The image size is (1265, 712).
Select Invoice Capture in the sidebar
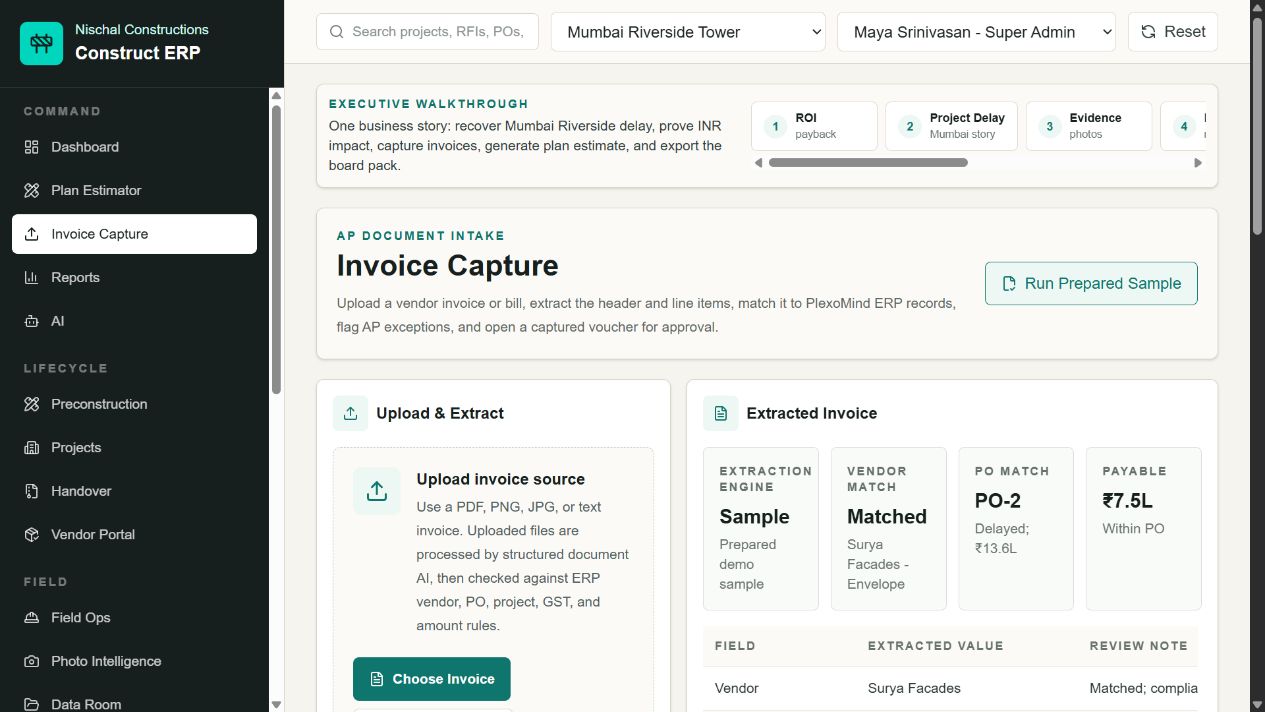click(134, 234)
